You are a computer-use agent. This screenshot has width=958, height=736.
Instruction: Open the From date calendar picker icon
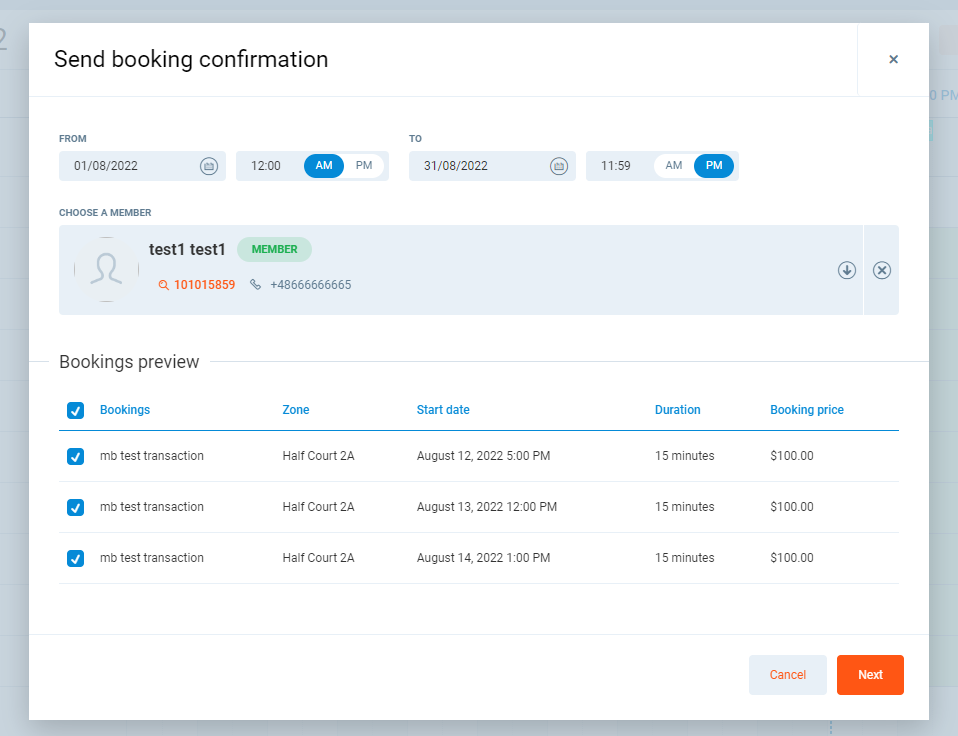tap(209, 166)
